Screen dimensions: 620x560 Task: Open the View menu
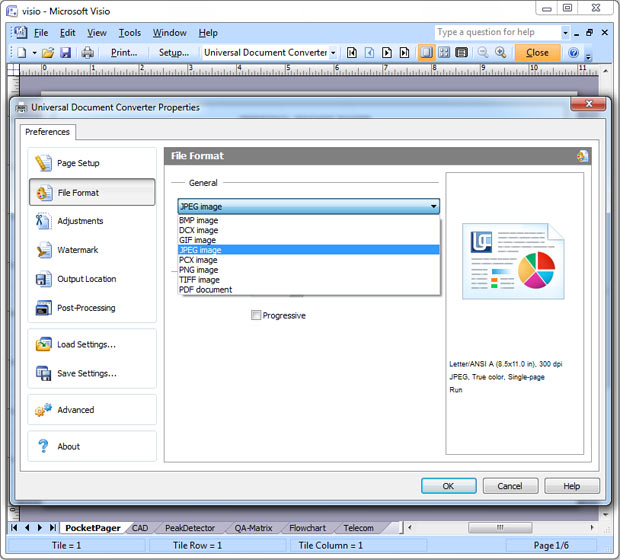(x=97, y=33)
